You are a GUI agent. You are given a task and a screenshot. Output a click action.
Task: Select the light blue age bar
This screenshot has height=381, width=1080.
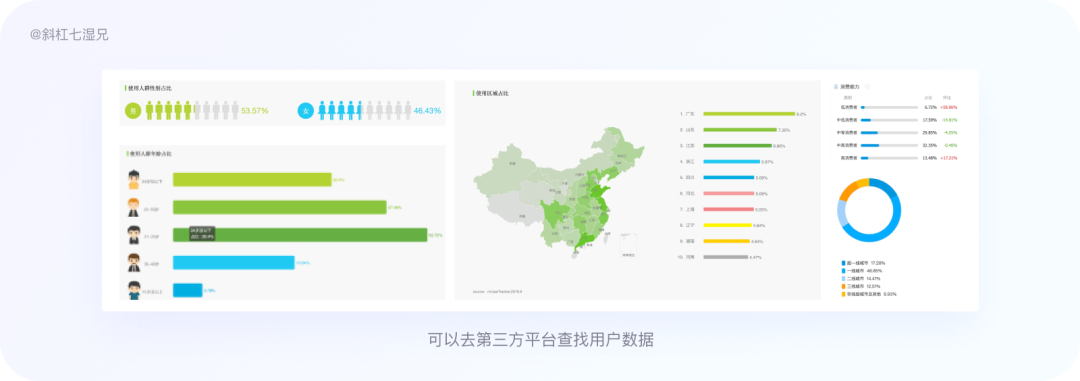click(x=233, y=262)
